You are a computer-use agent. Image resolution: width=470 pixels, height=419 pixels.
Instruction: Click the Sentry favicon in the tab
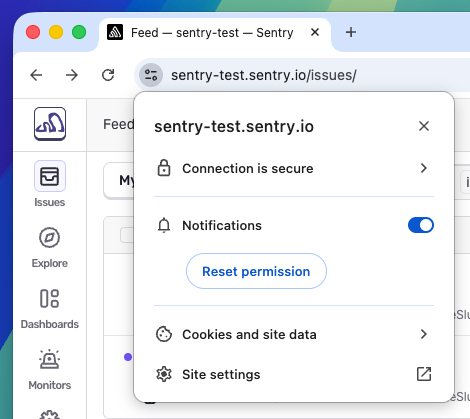[x=115, y=32]
